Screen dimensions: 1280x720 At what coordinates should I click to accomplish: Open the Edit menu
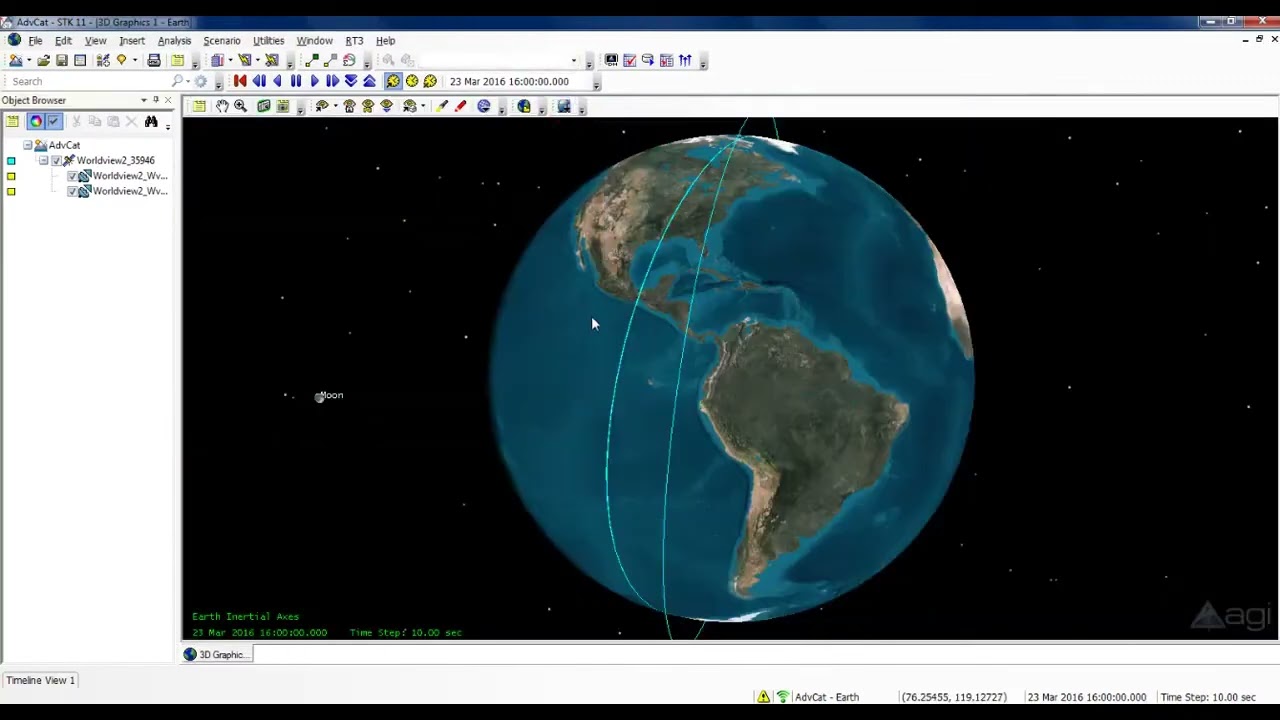(63, 41)
